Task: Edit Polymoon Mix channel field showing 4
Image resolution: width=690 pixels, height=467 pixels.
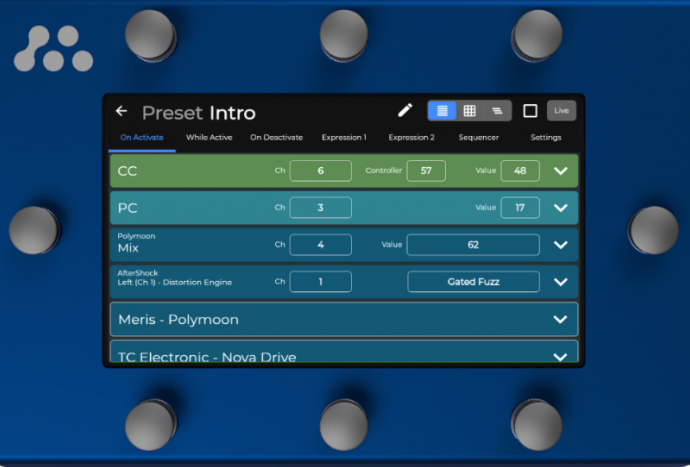Action: coord(320,245)
